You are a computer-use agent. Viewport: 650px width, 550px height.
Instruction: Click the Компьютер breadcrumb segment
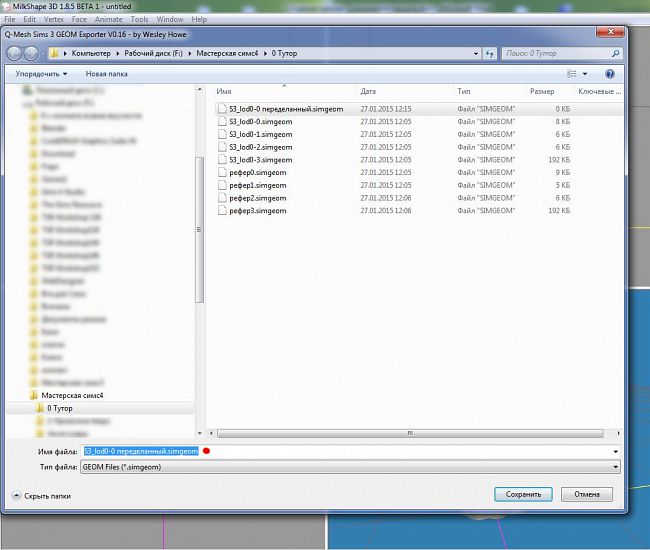click(x=91, y=53)
